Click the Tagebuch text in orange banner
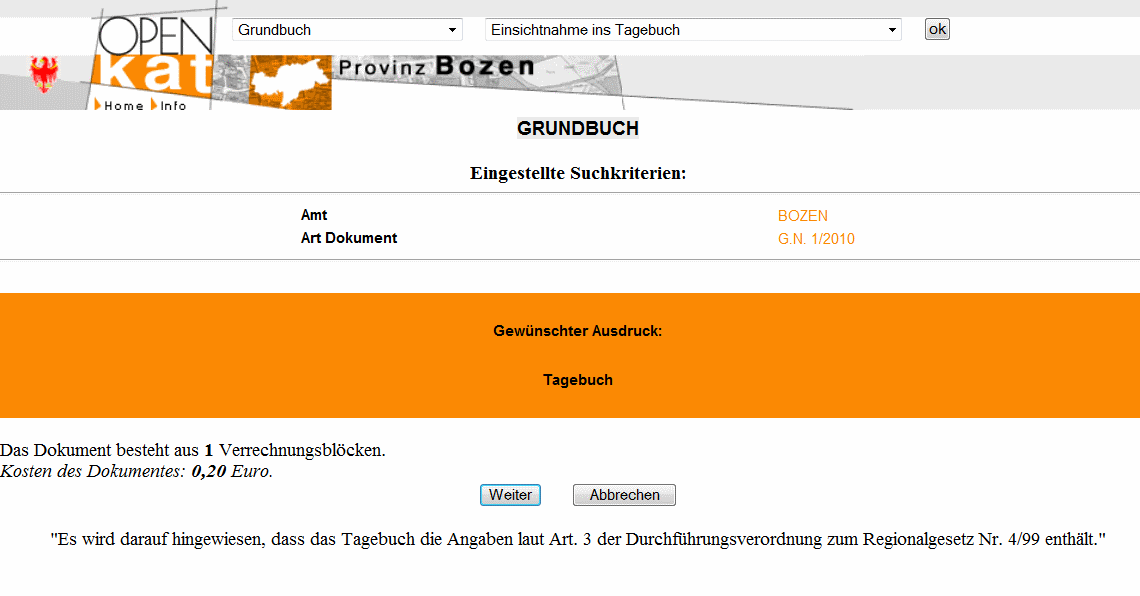 click(x=578, y=380)
